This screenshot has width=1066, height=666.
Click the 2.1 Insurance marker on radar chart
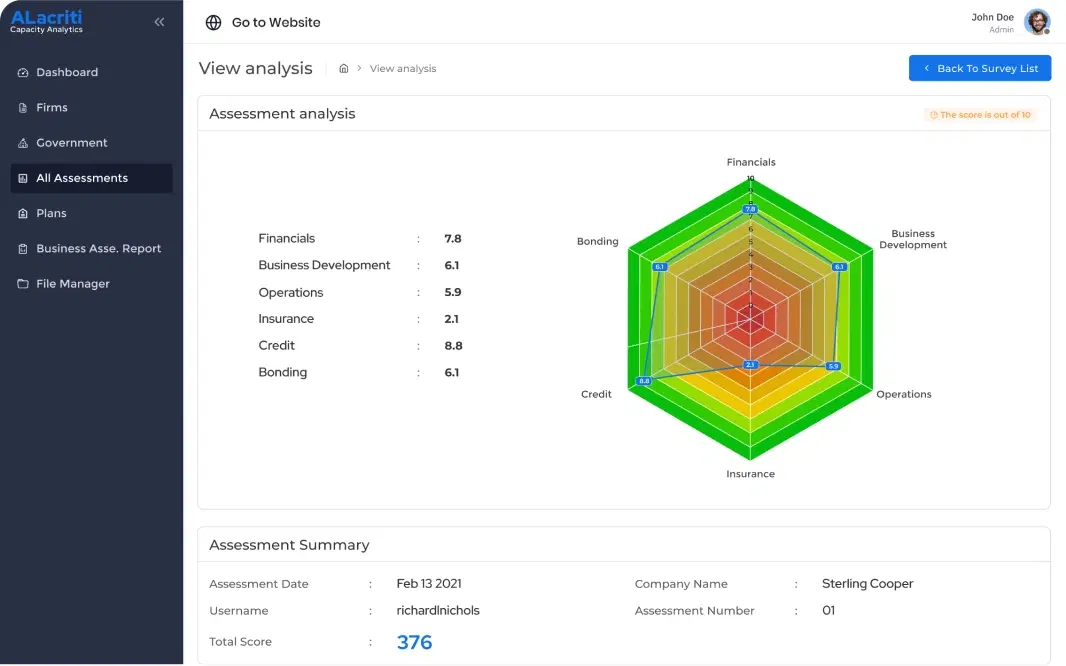coord(750,365)
